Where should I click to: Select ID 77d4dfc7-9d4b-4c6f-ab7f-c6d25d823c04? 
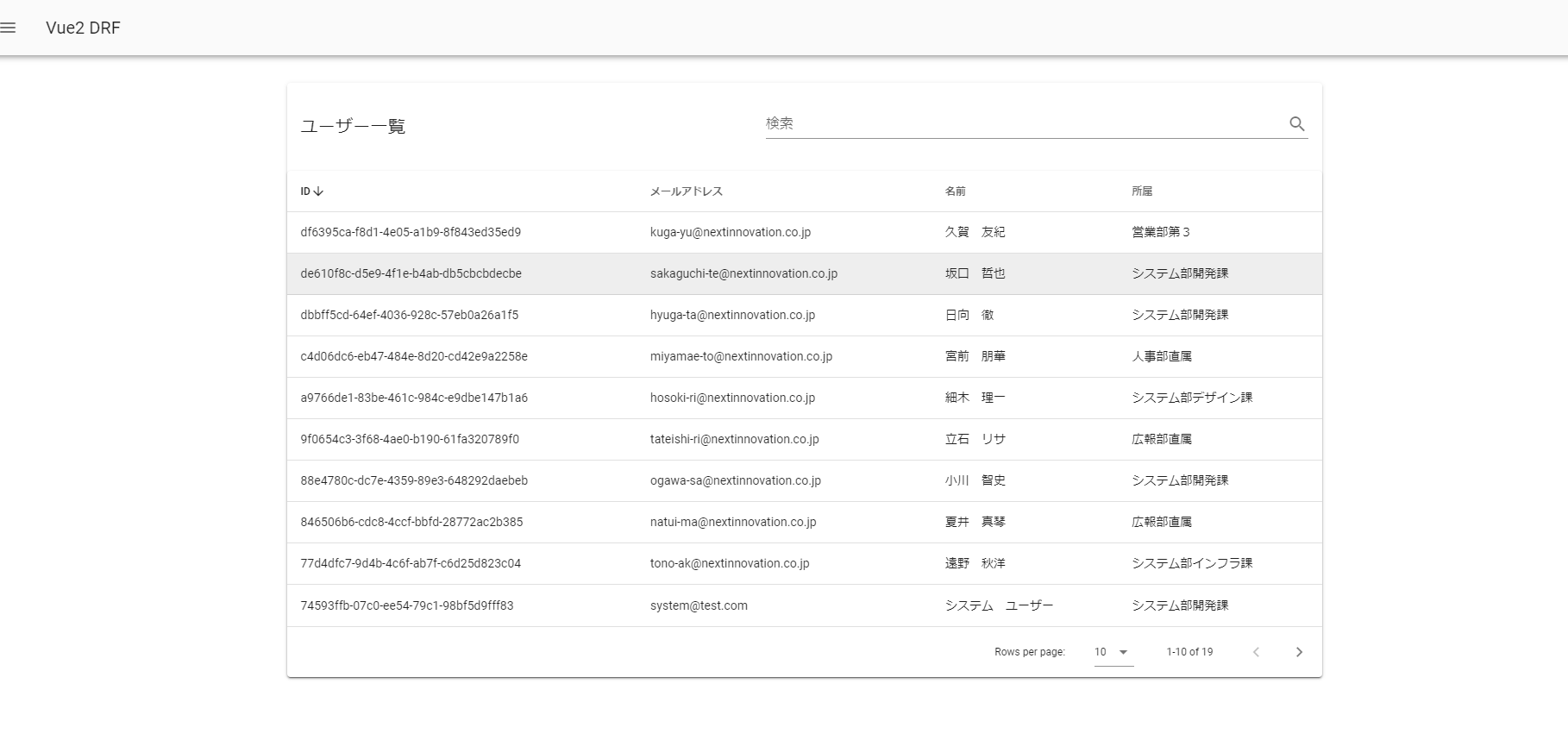tap(411, 564)
